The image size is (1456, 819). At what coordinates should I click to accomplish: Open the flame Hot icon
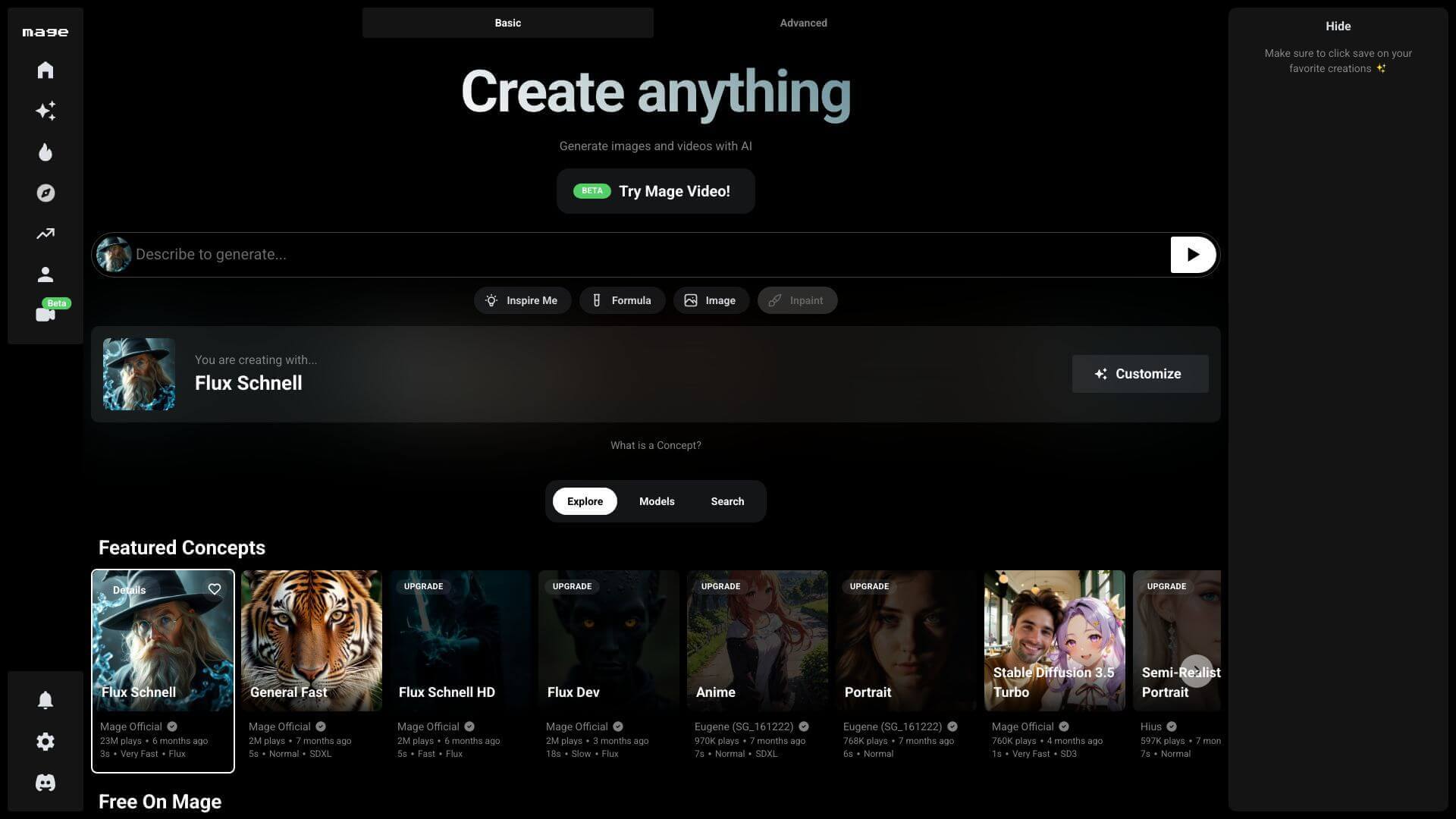pyautogui.click(x=45, y=152)
